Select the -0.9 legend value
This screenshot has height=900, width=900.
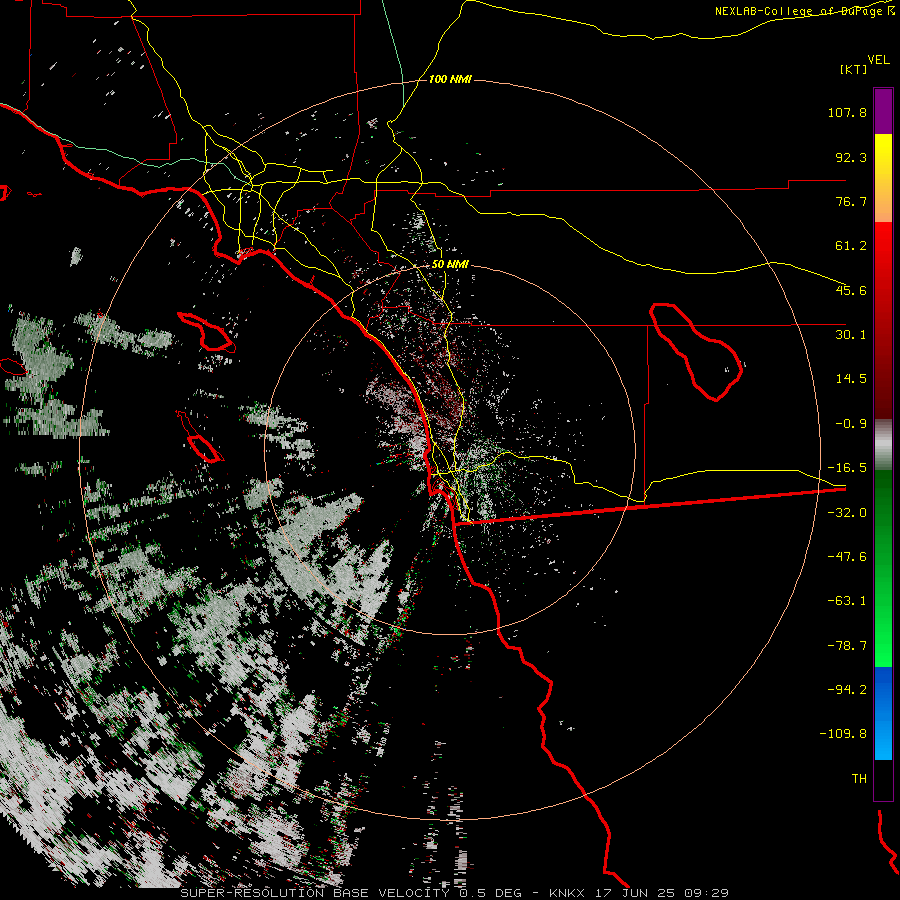click(x=851, y=424)
